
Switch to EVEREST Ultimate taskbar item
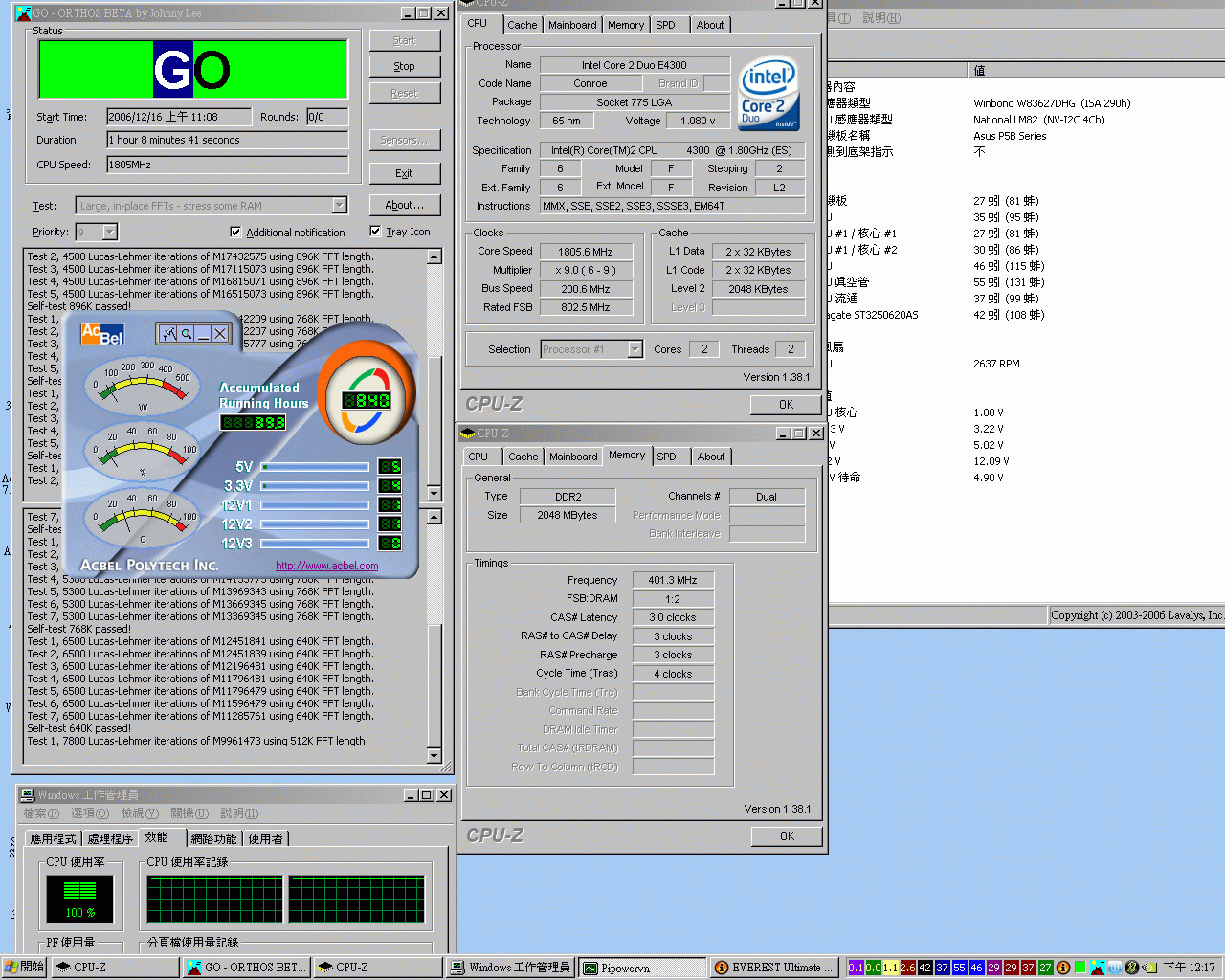click(775, 968)
